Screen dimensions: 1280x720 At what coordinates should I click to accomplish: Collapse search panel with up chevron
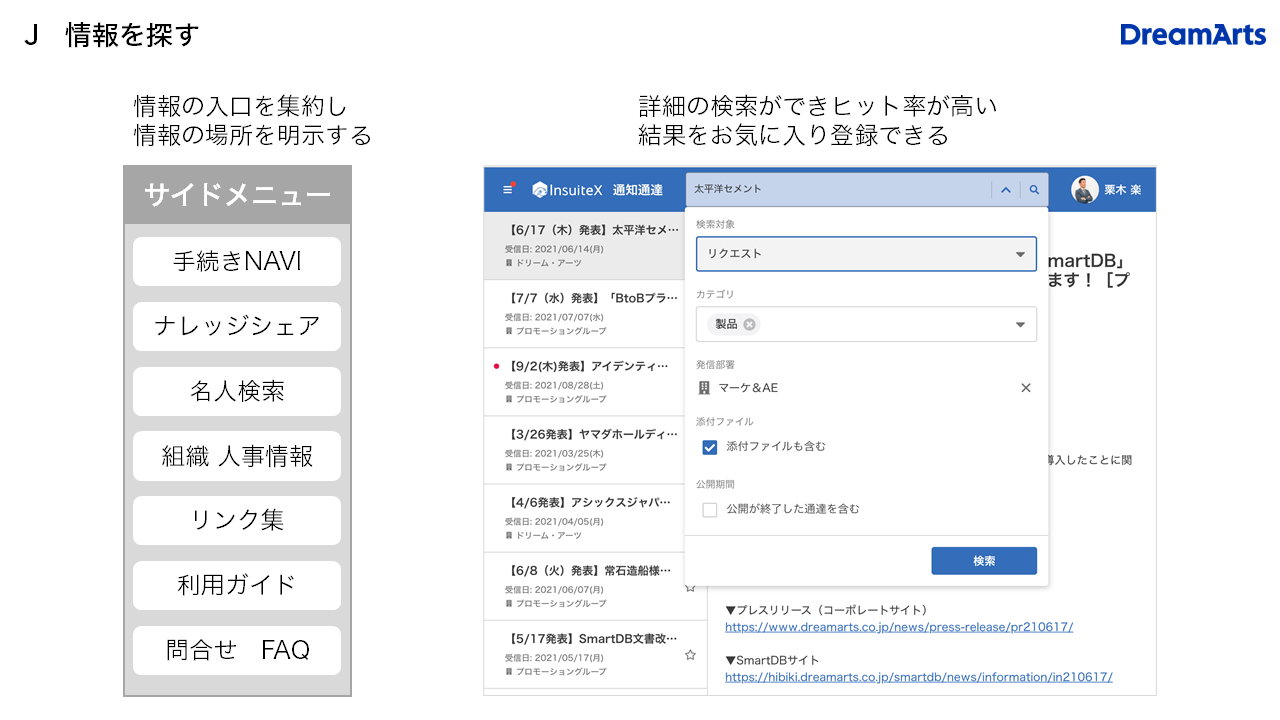coord(1006,190)
